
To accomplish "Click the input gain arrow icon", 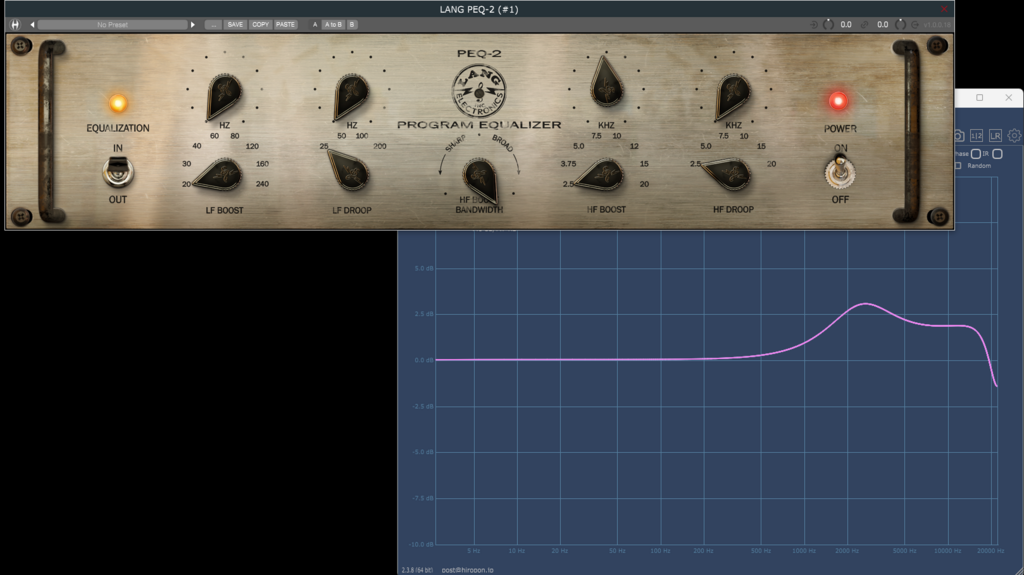I will tap(814, 25).
